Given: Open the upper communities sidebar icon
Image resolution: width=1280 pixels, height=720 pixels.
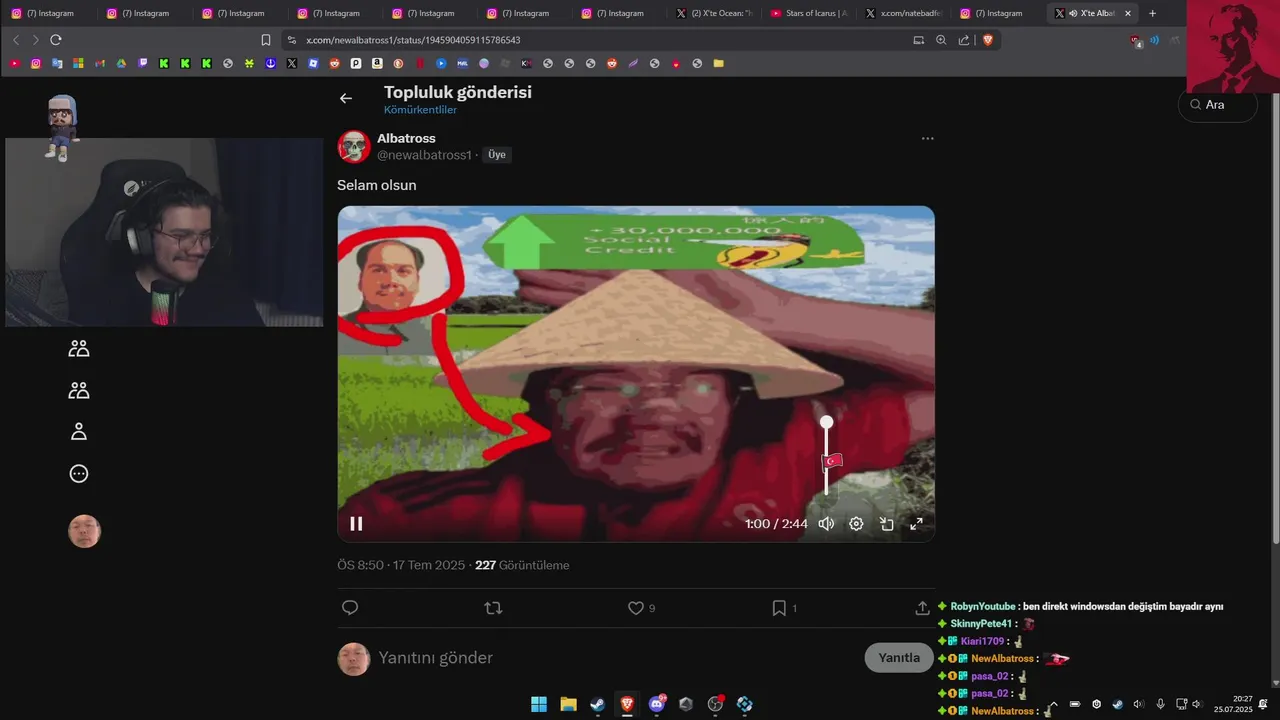Looking at the screenshot, I should click(x=79, y=348).
